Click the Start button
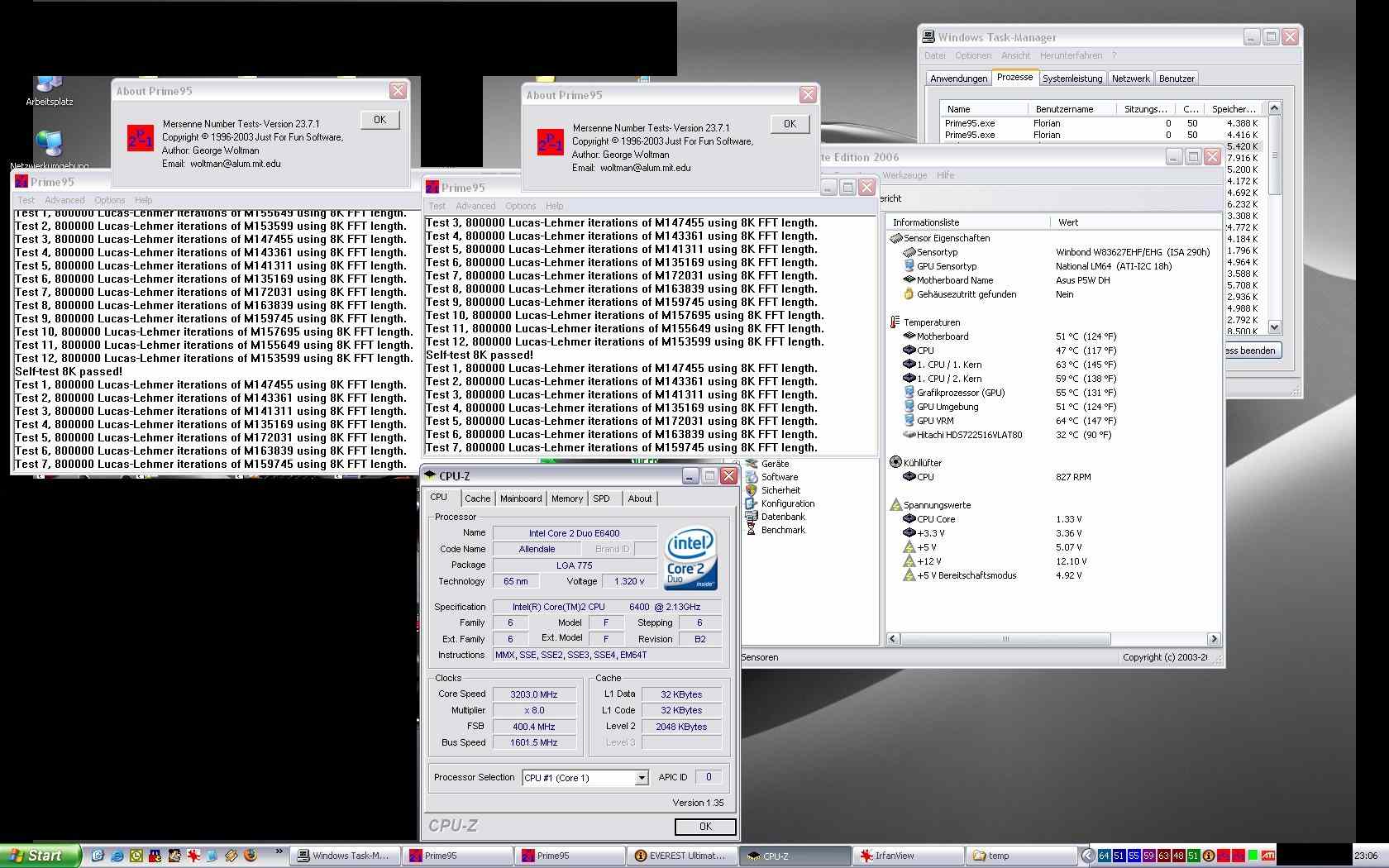Viewport: 1389px width, 868px height. pos(41,856)
